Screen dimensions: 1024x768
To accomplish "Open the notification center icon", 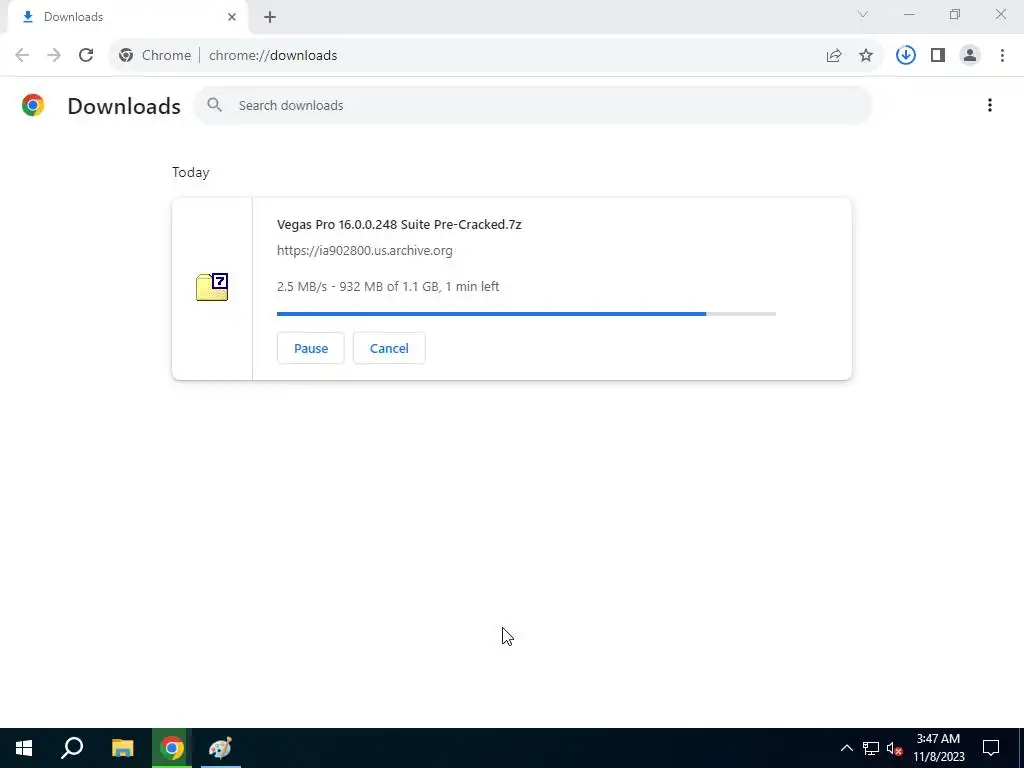I will [991, 748].
